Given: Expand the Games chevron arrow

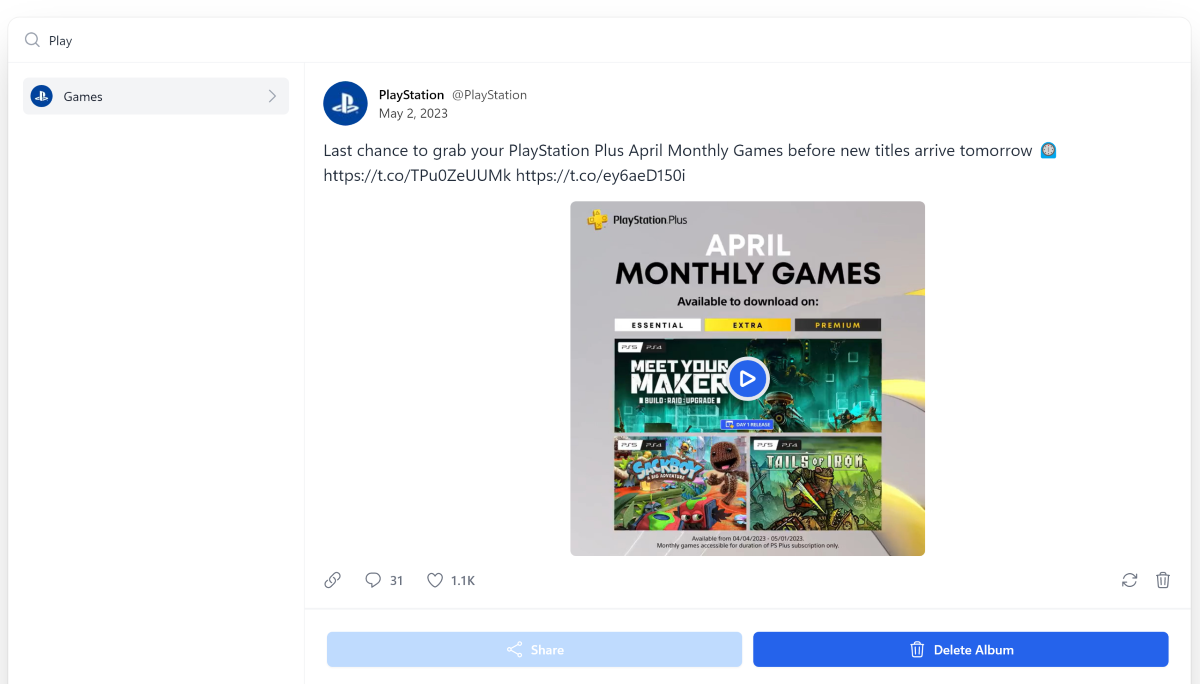Looking at the screenshot, I should 272,96.
